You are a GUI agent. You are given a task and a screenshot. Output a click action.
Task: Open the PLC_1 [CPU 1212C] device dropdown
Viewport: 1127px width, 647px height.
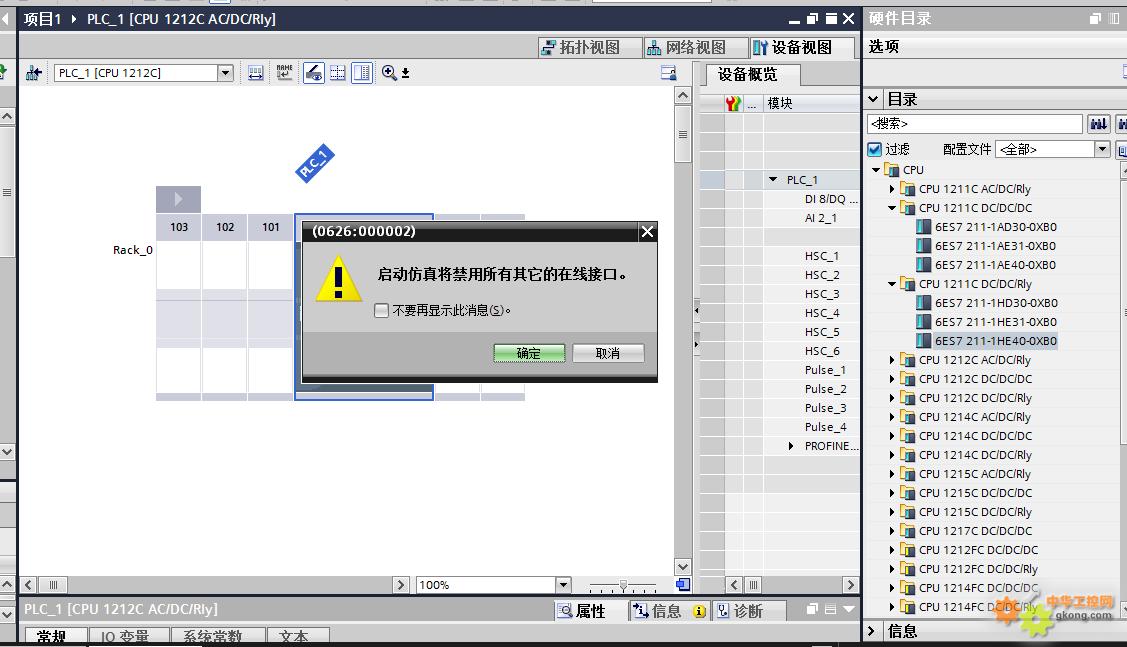tap(226, 73)
